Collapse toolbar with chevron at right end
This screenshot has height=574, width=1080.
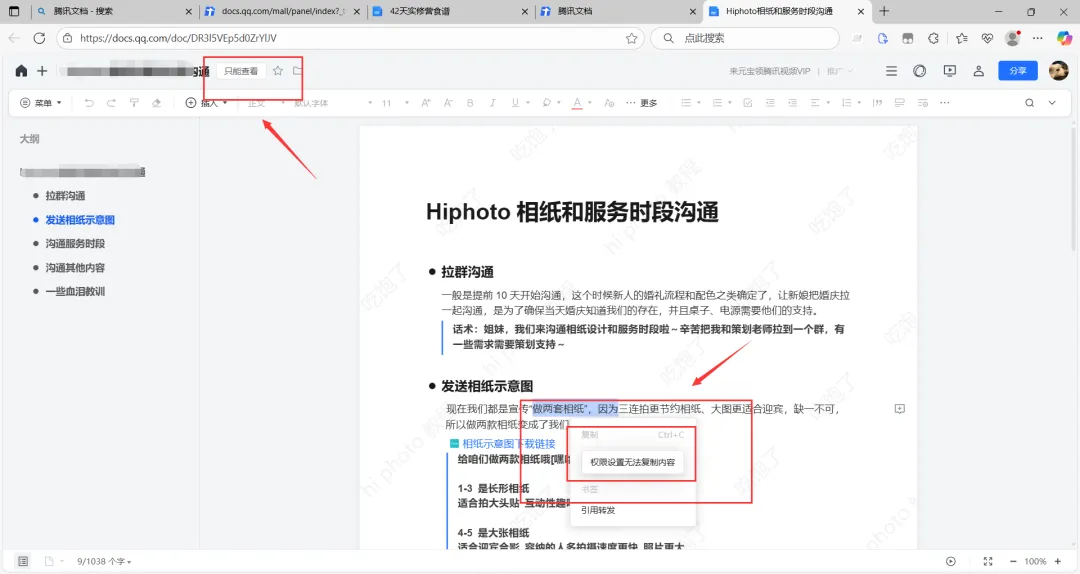coord(1052,103)
